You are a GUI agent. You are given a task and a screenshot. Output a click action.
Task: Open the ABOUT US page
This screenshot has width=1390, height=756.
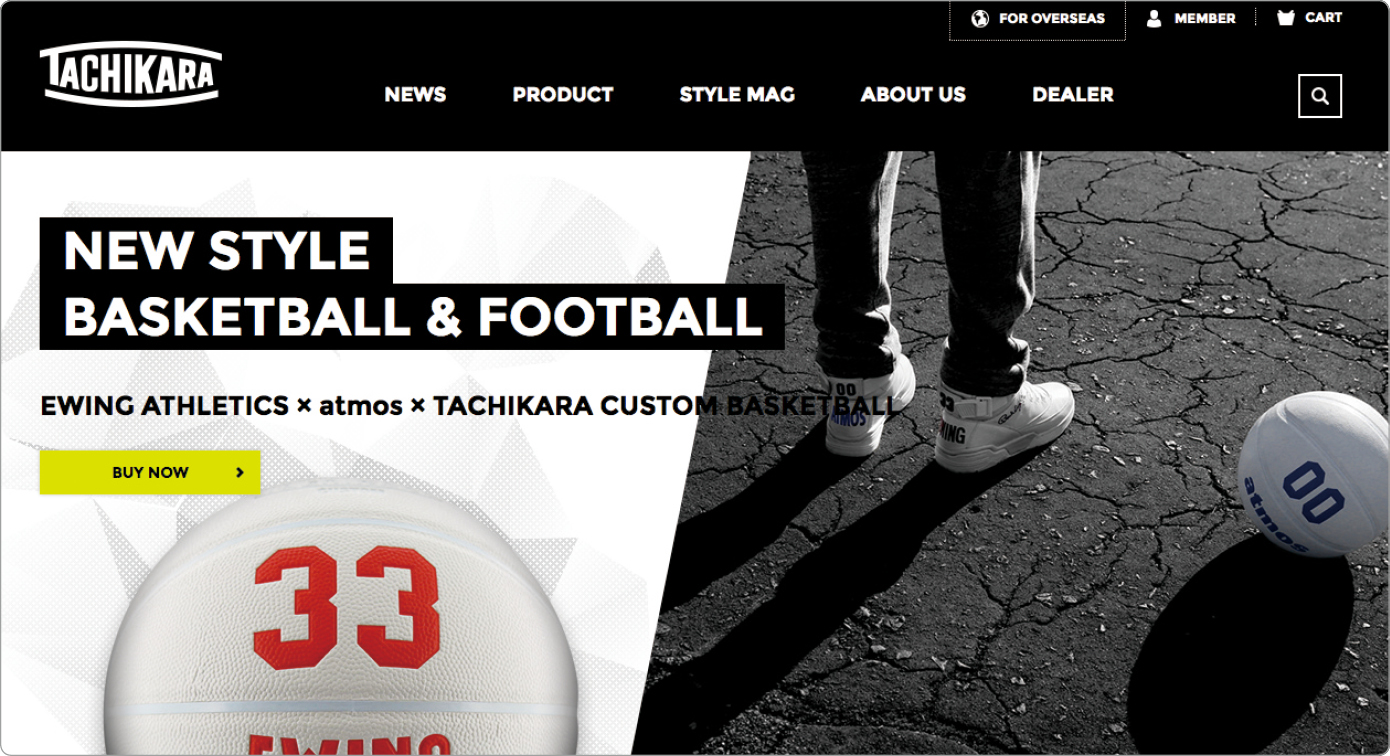point(913,94)
